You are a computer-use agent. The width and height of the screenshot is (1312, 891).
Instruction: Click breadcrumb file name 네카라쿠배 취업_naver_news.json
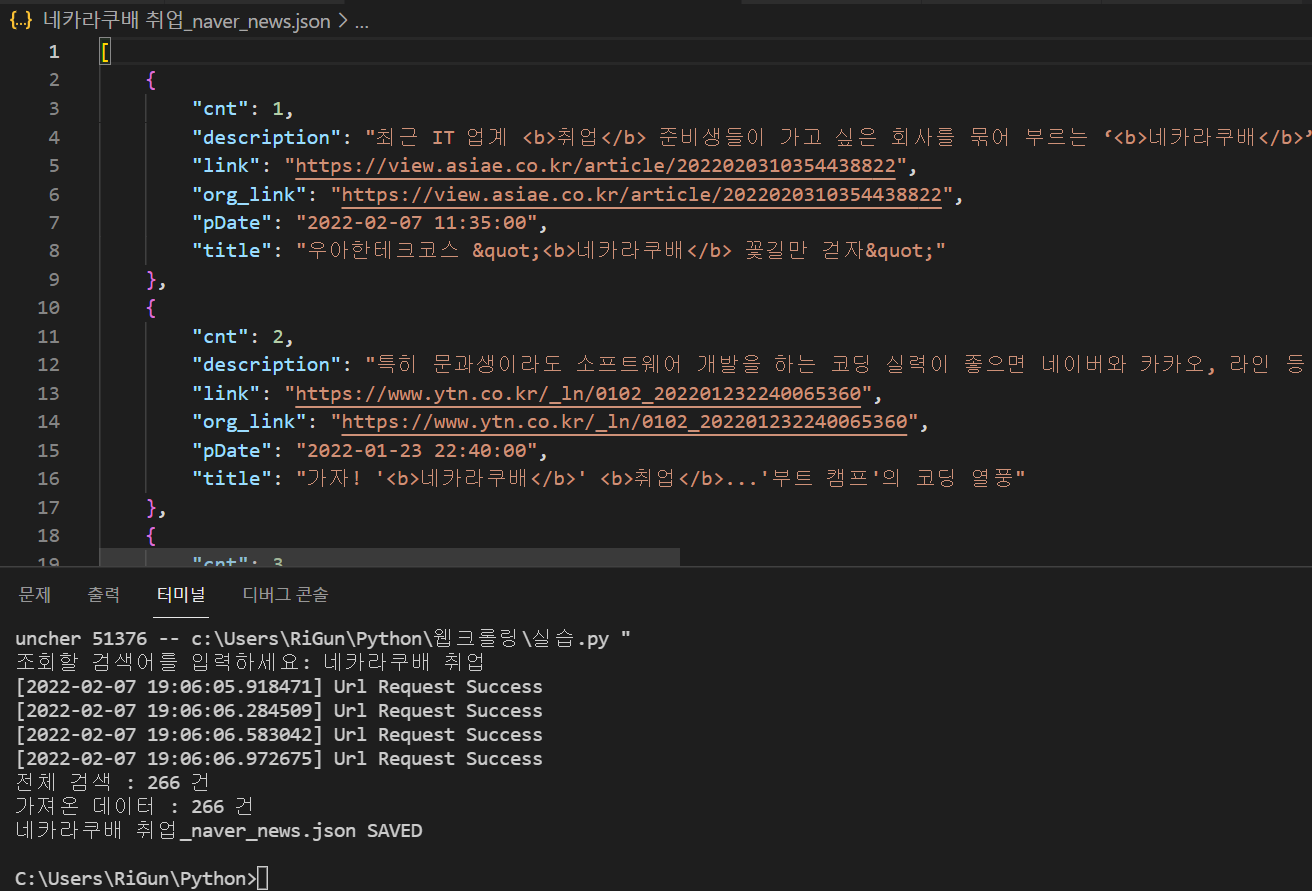(187, 21)
